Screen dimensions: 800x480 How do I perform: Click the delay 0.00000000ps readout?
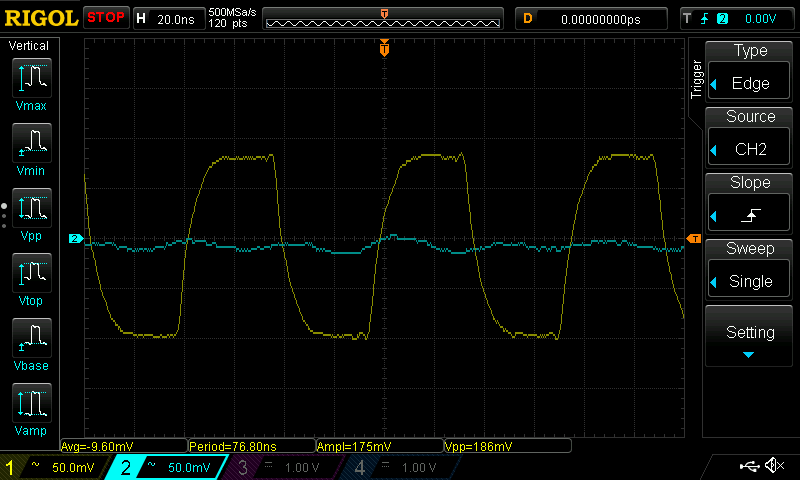591,19
